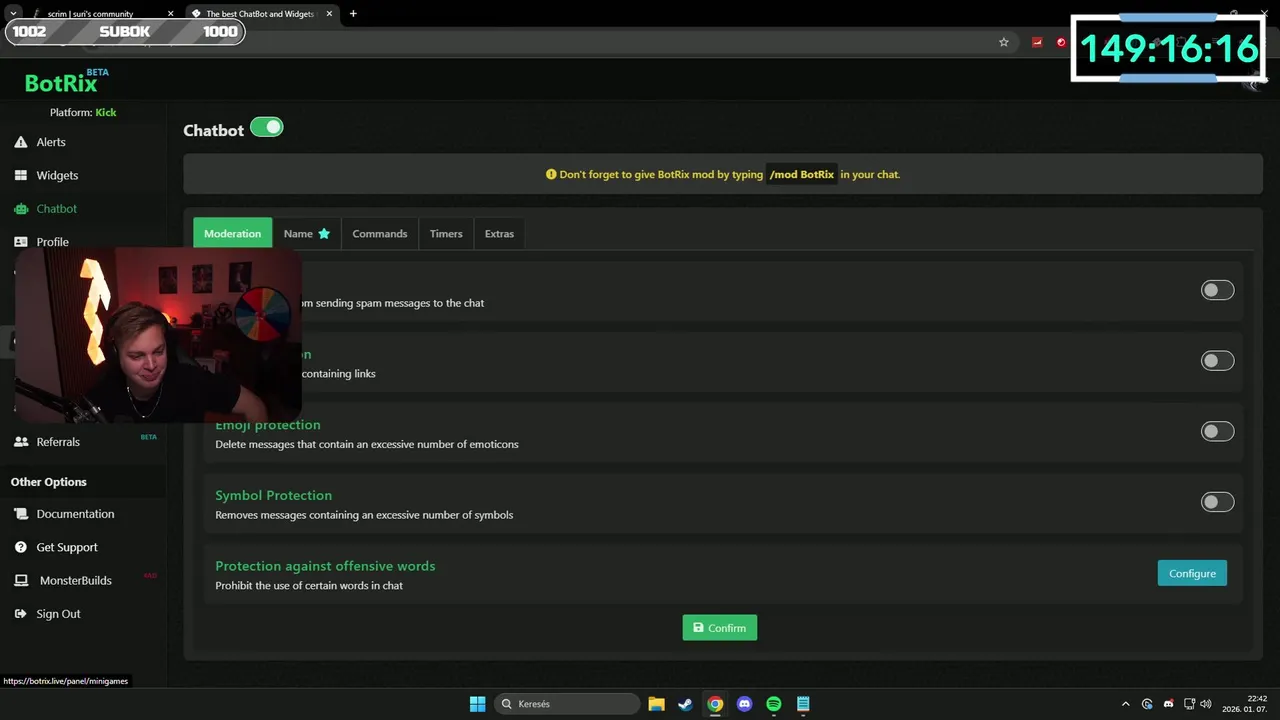Click the Profile card icon

(x=20, y=242)
